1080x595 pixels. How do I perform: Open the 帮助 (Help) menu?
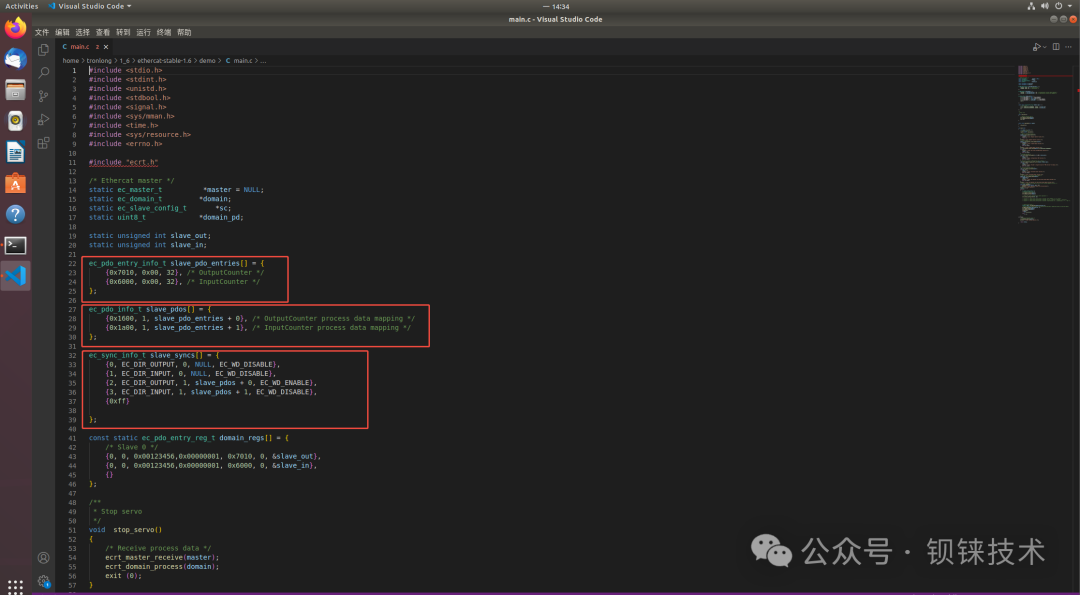184,32
